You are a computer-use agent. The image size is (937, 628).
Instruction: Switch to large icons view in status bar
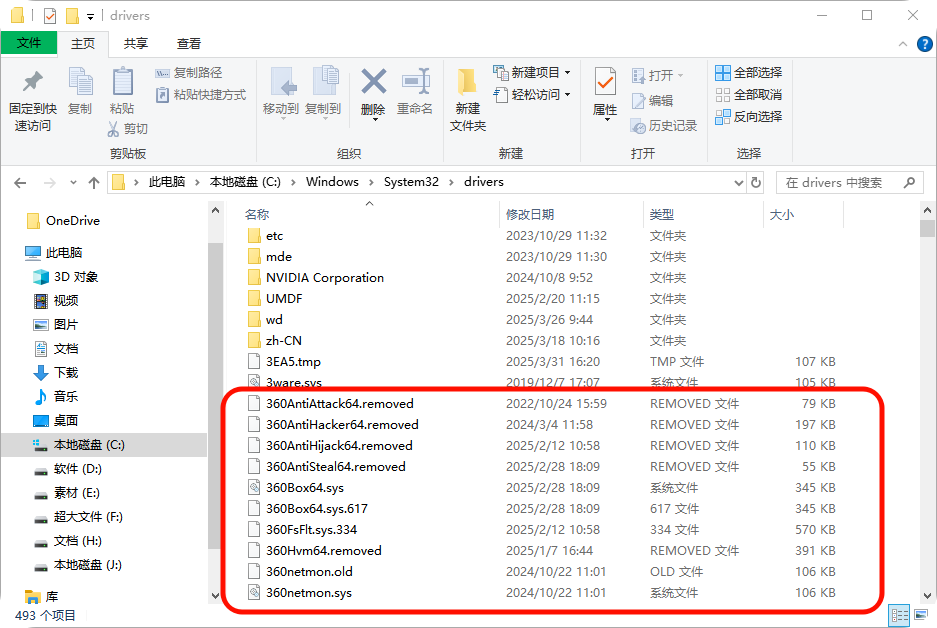pyautogui.click(x=921, y=615)
